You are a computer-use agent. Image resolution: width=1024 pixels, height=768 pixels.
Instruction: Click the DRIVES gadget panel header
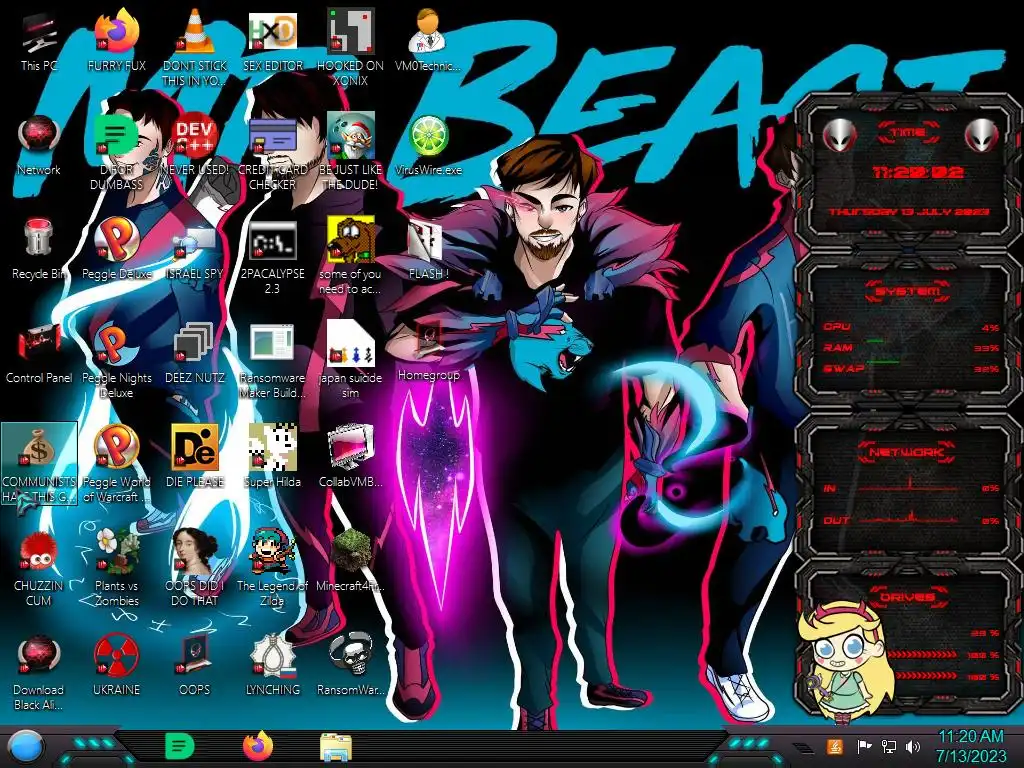pos(906,596)
